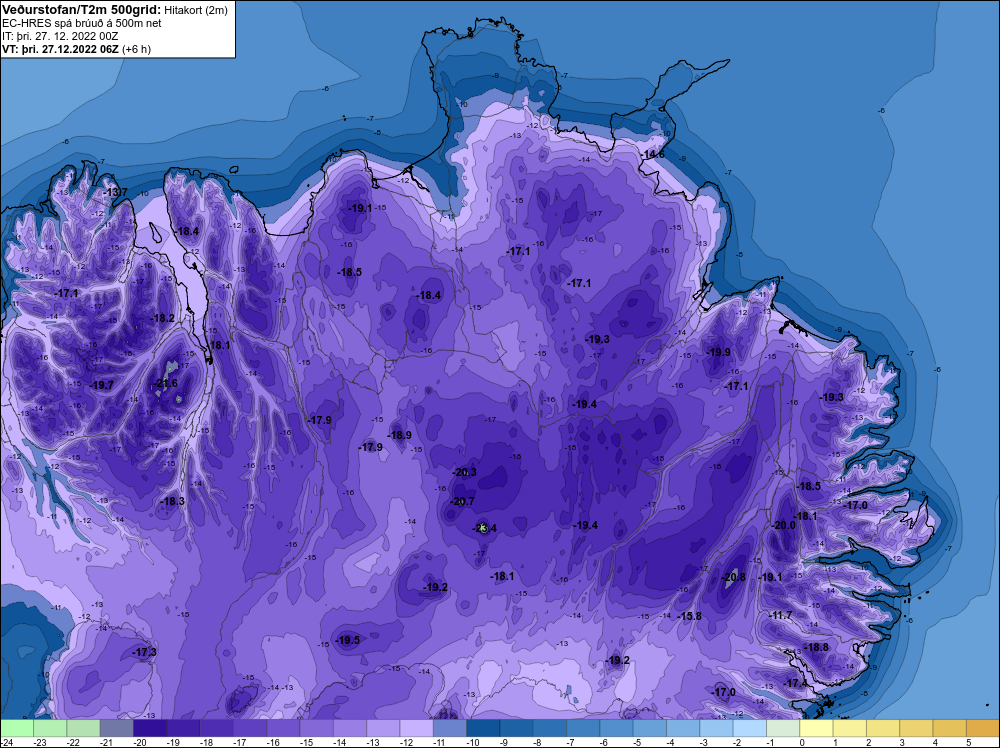Image resolution: width=1000 pixels, height=748 pixels.
Task: Click the orange legend swatch labeled 5
Action: [982, 728]
